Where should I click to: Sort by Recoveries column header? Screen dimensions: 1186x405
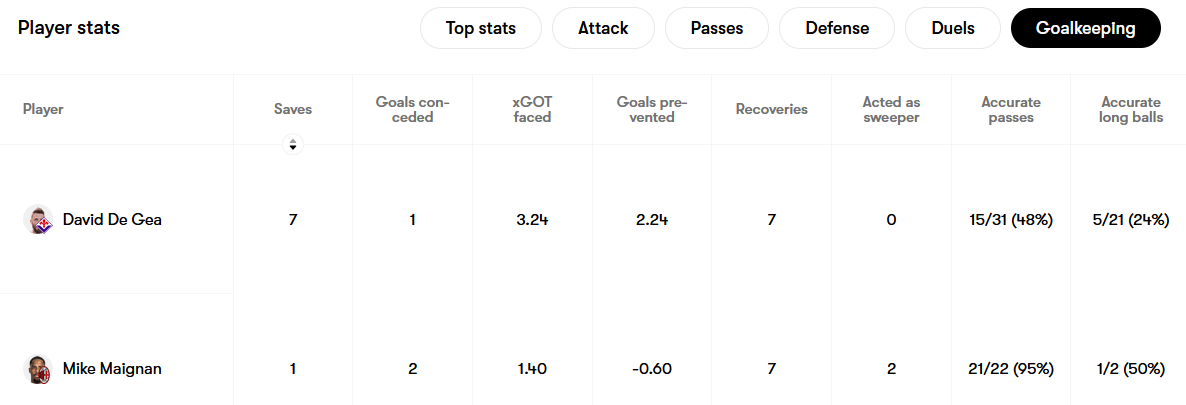(x=772, y=110)
